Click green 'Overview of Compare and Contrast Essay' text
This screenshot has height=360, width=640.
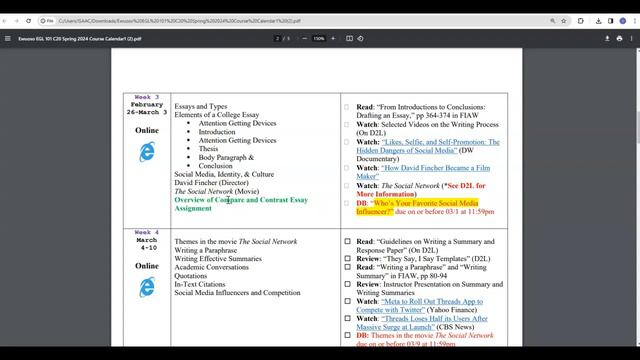241,204
